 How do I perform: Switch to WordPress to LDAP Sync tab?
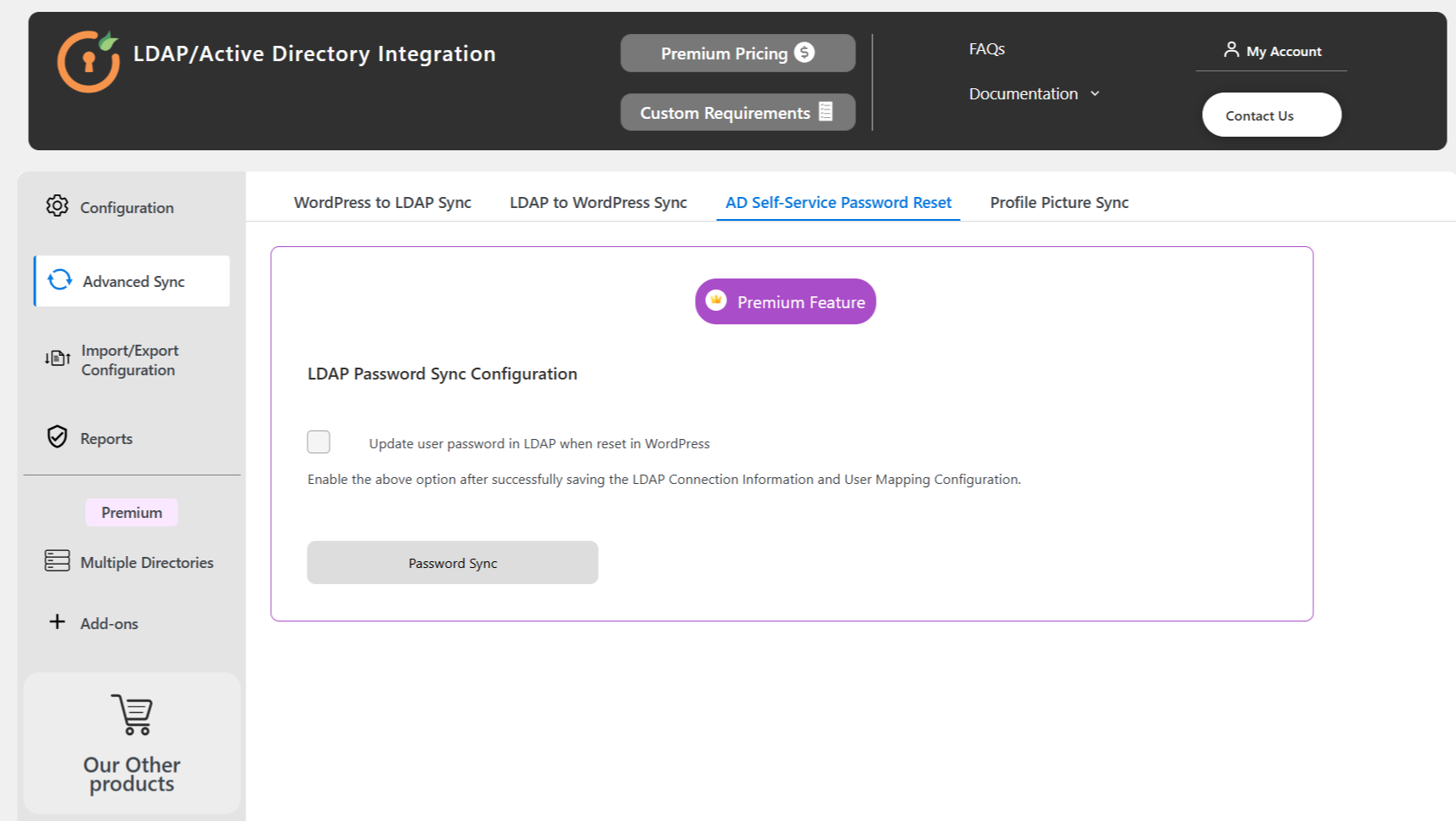382,203
